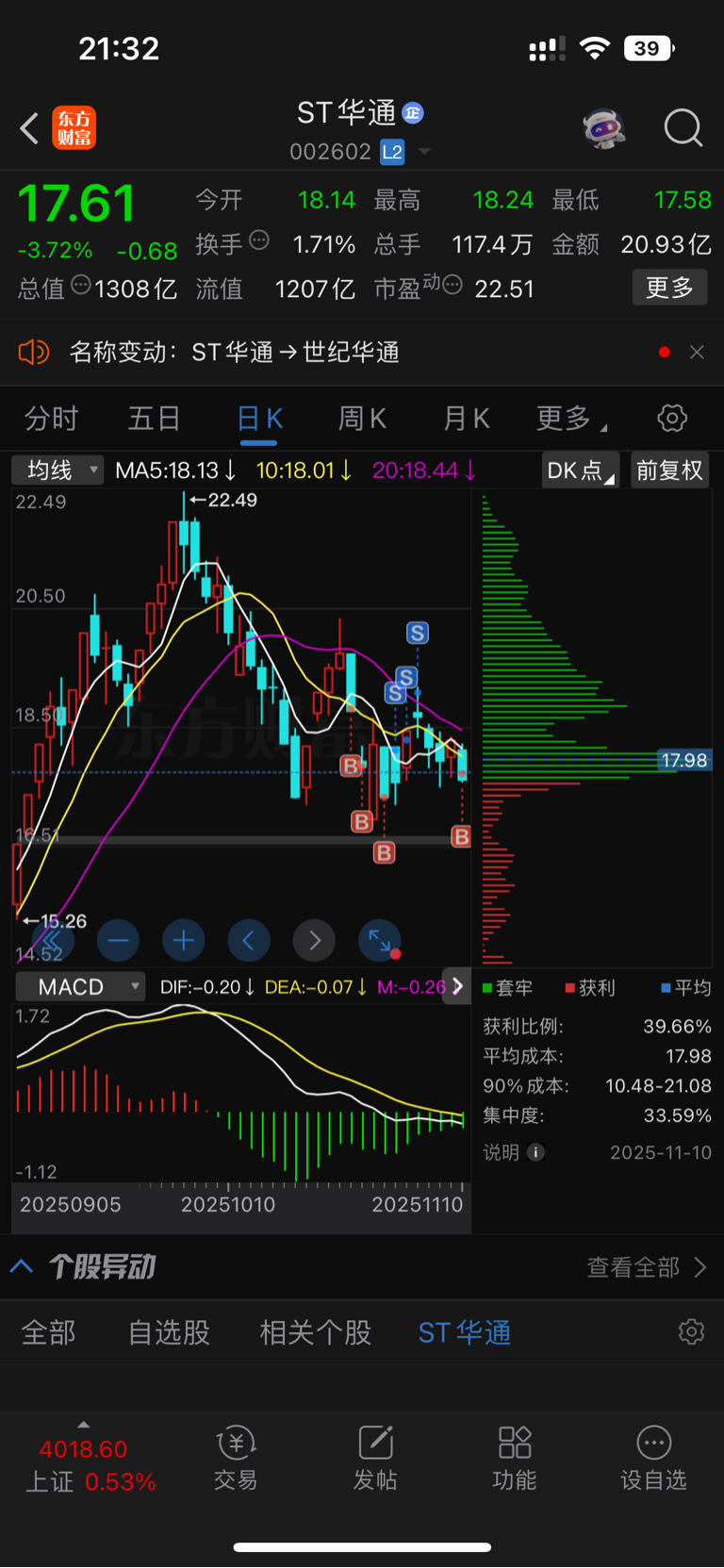This screenshot has height=1568, width=724.
Task: Tap the 市盈 info icon
Action: (x=452, y=285)
